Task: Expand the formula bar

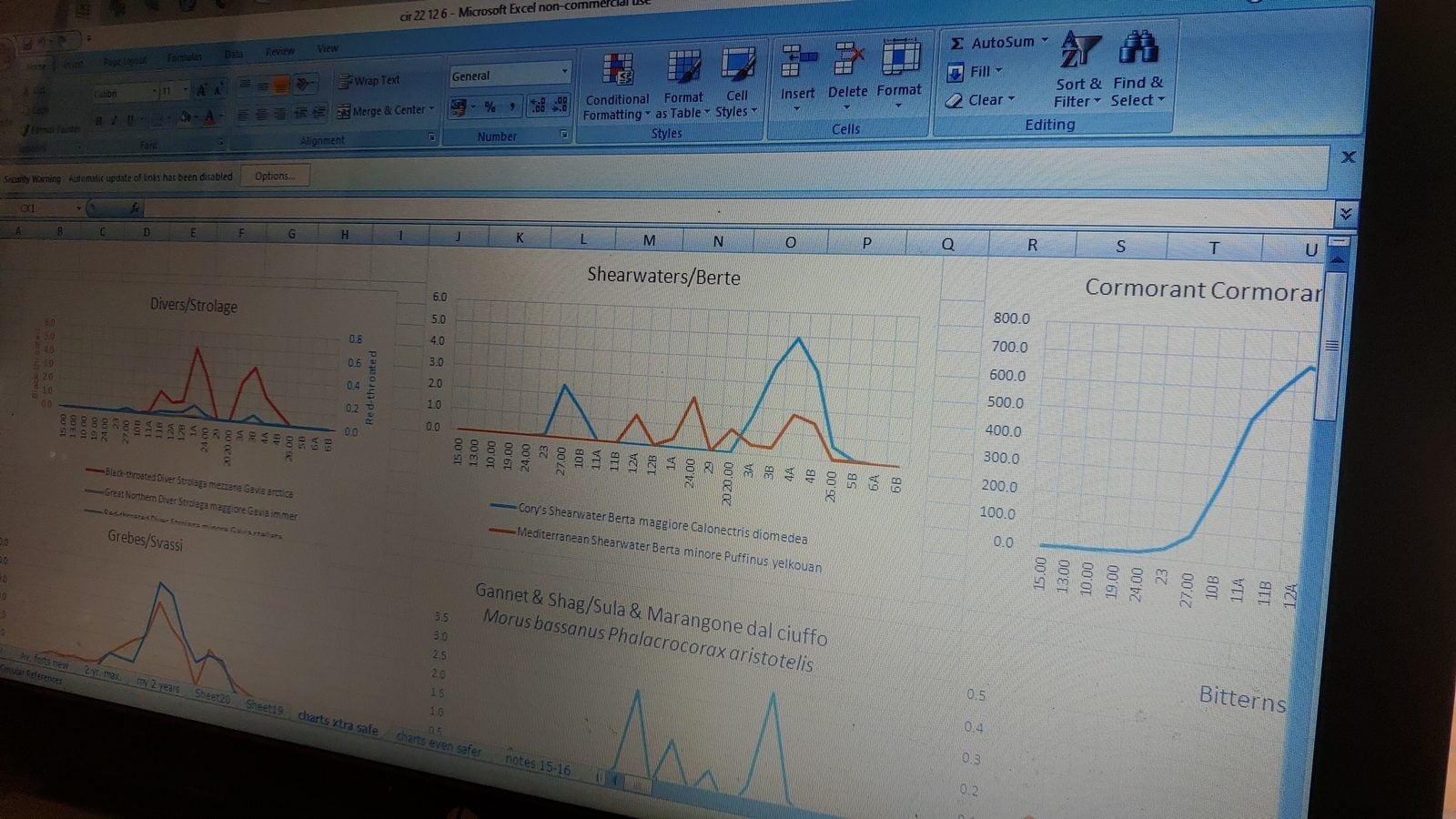Action: 1345,214
